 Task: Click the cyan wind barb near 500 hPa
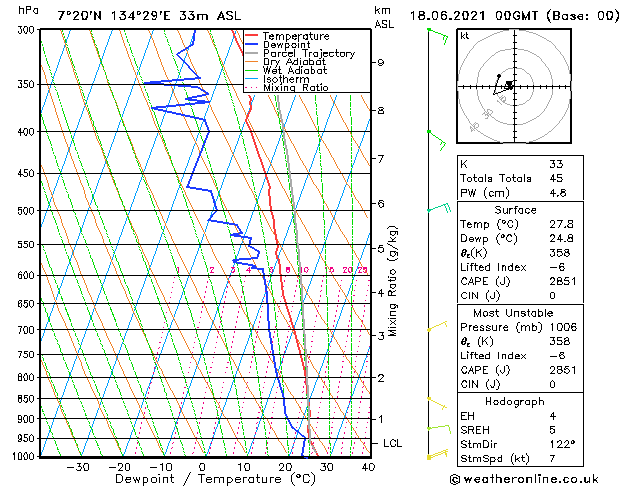coord(437,208)
